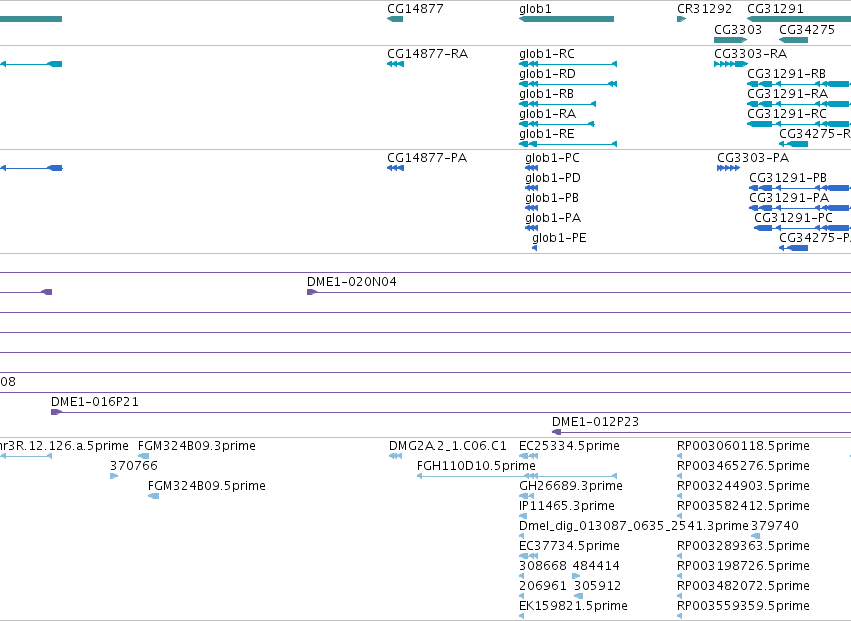Select transcript CG14877-RA

click(428, 54)
